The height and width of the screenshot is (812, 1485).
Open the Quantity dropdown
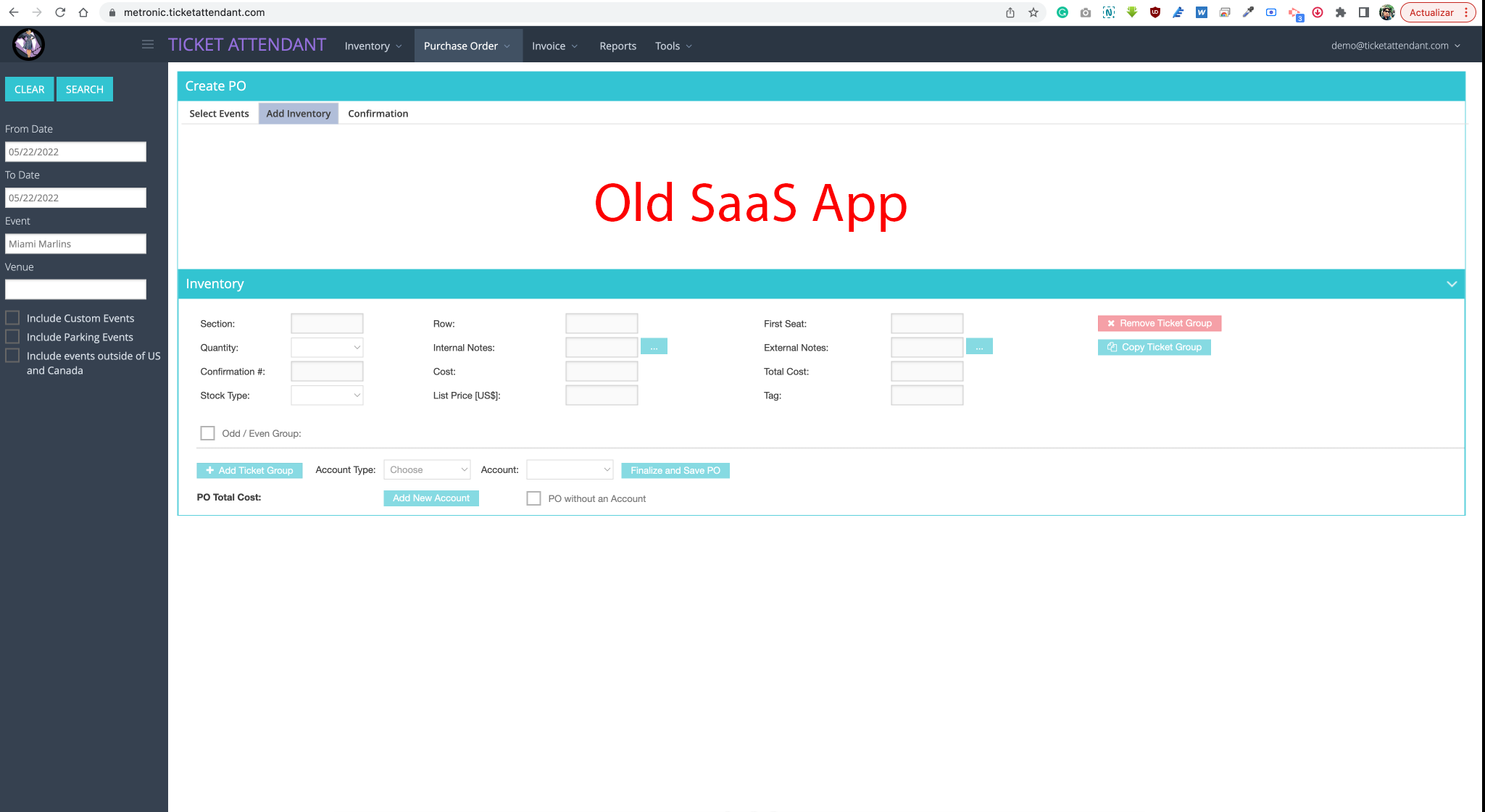pyautogui.click(x=327, y=348)
